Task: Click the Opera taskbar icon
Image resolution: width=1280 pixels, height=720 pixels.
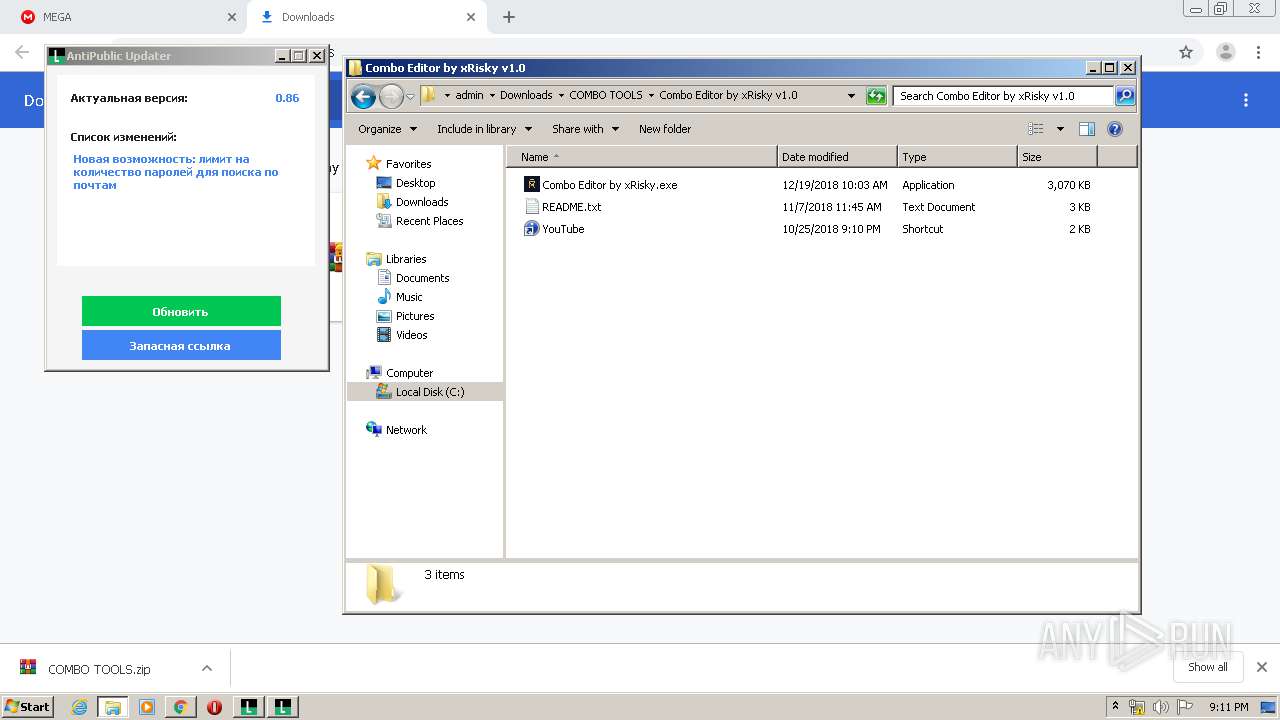Action: click(x=214, y=707)
